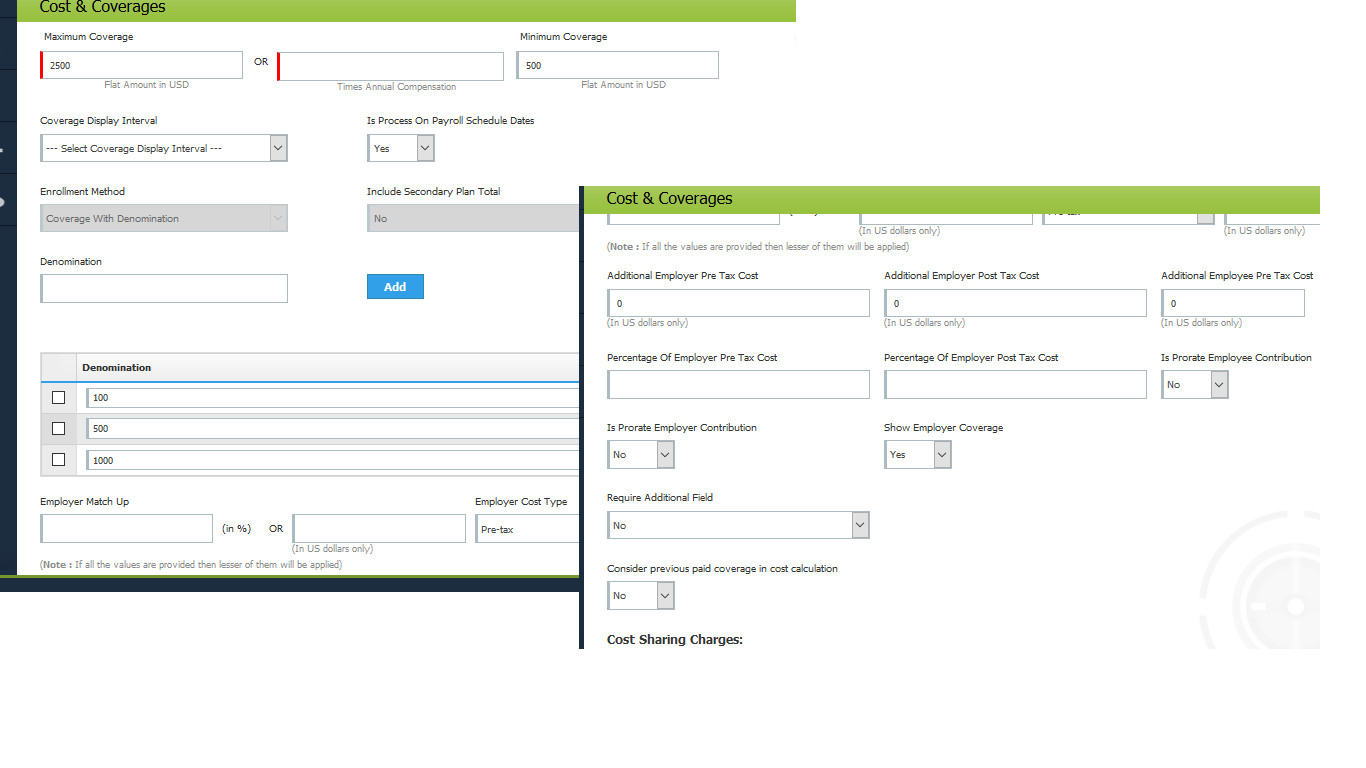The width and height of the screenshot is (1366, 768).
Task: Check the box for denomination 100
Action: pyautogui.click(x=58, y=398)
